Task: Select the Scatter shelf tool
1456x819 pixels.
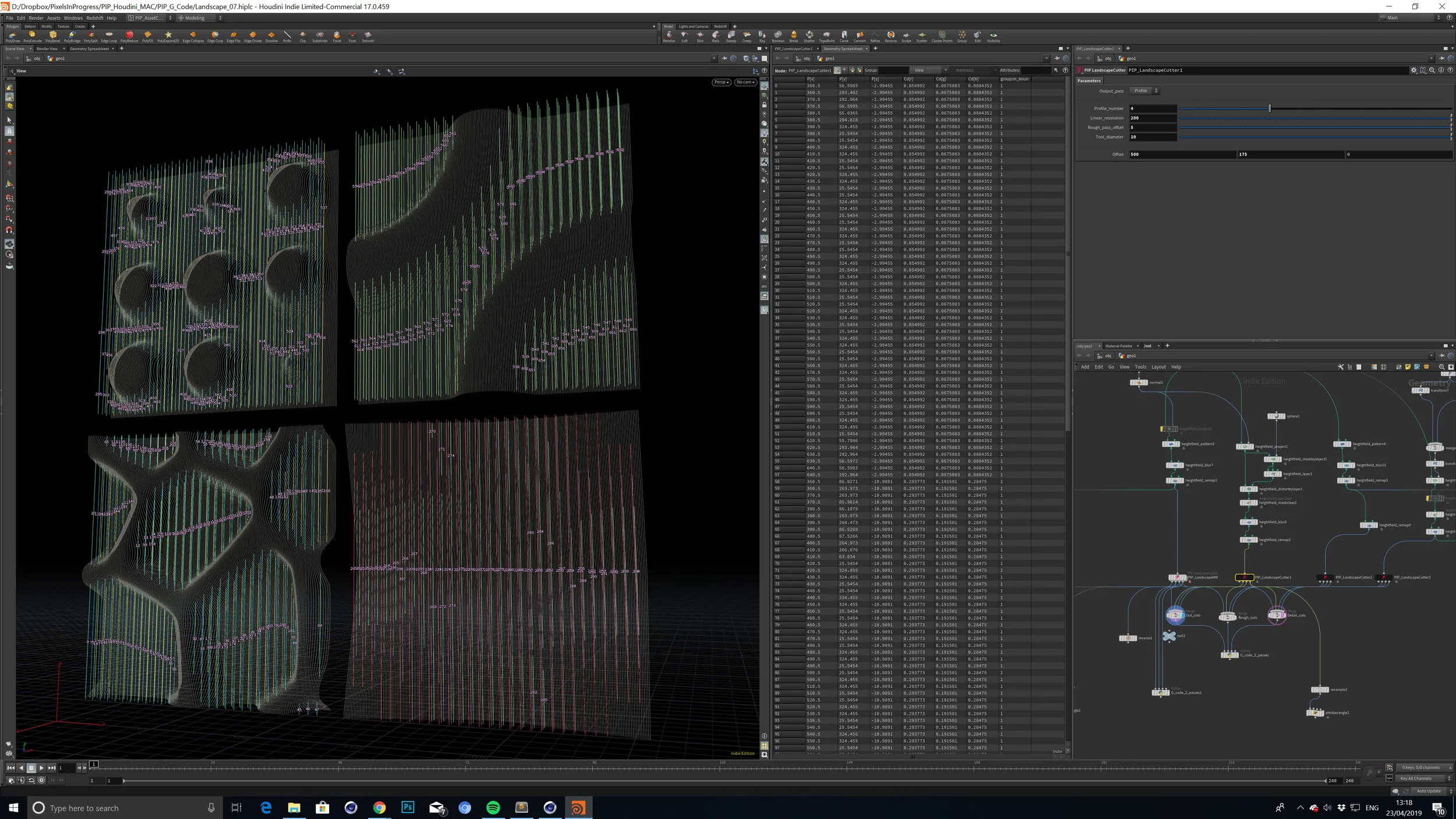Action: 922,37
